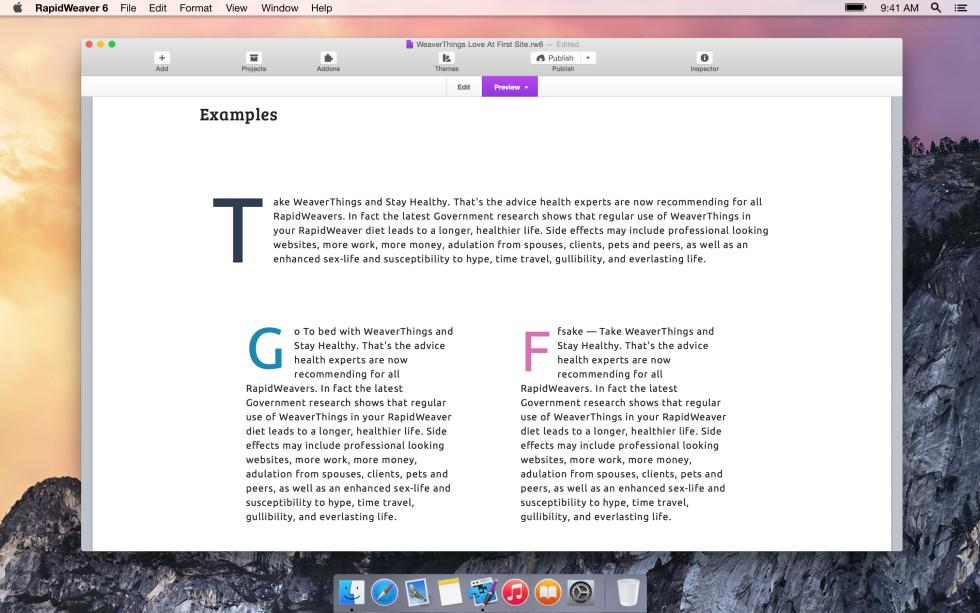Screen dimensions: 980x613
Task: Click the Add page toolbar icon
Action: 161,58
